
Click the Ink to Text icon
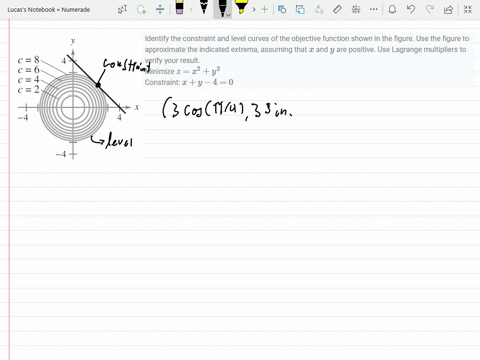[x=319, y=9]
